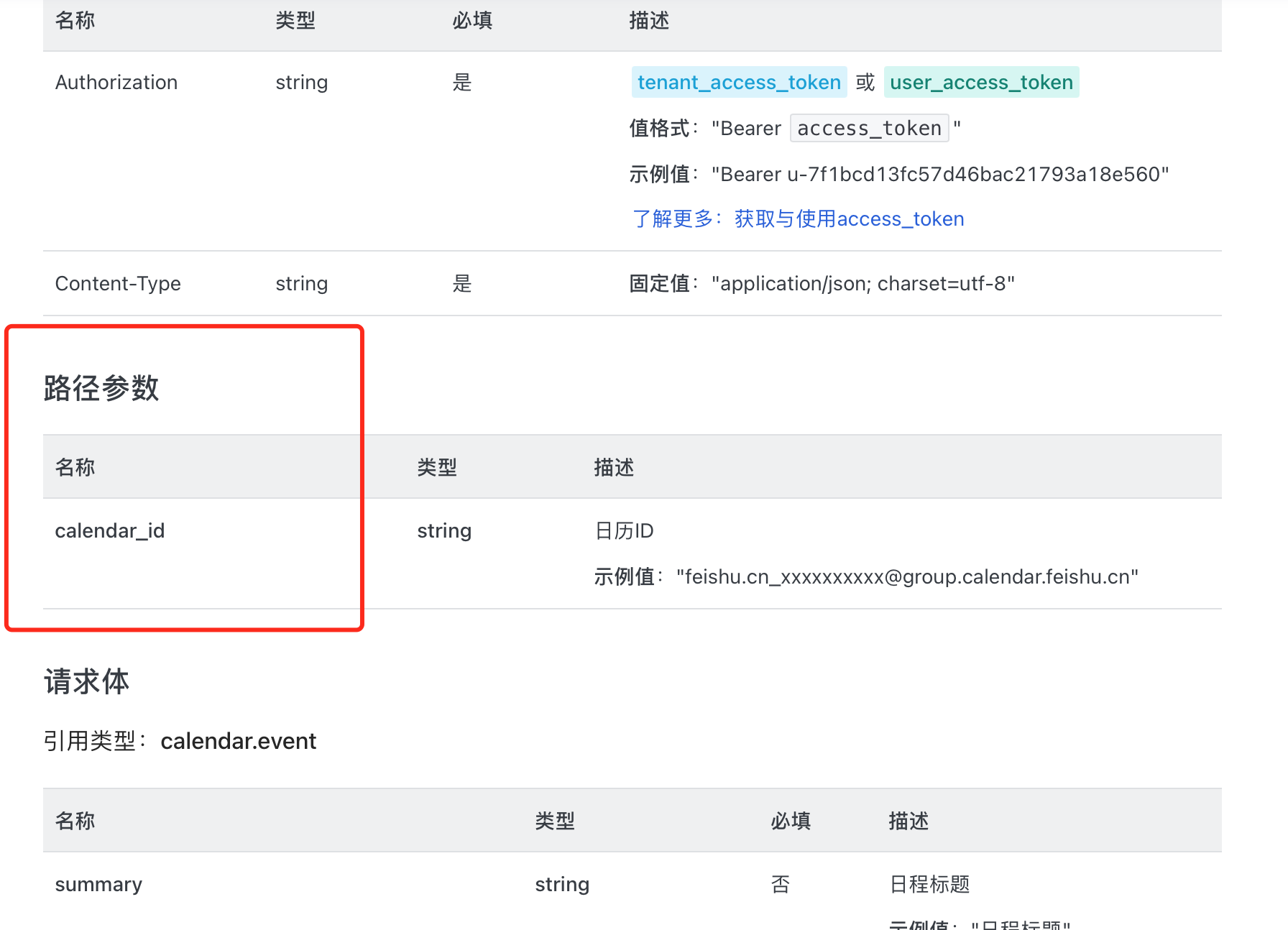This screenshot has height=930, width=1288.
Task: Click the calendar.event reference type
Action: (x=238, y=741)
